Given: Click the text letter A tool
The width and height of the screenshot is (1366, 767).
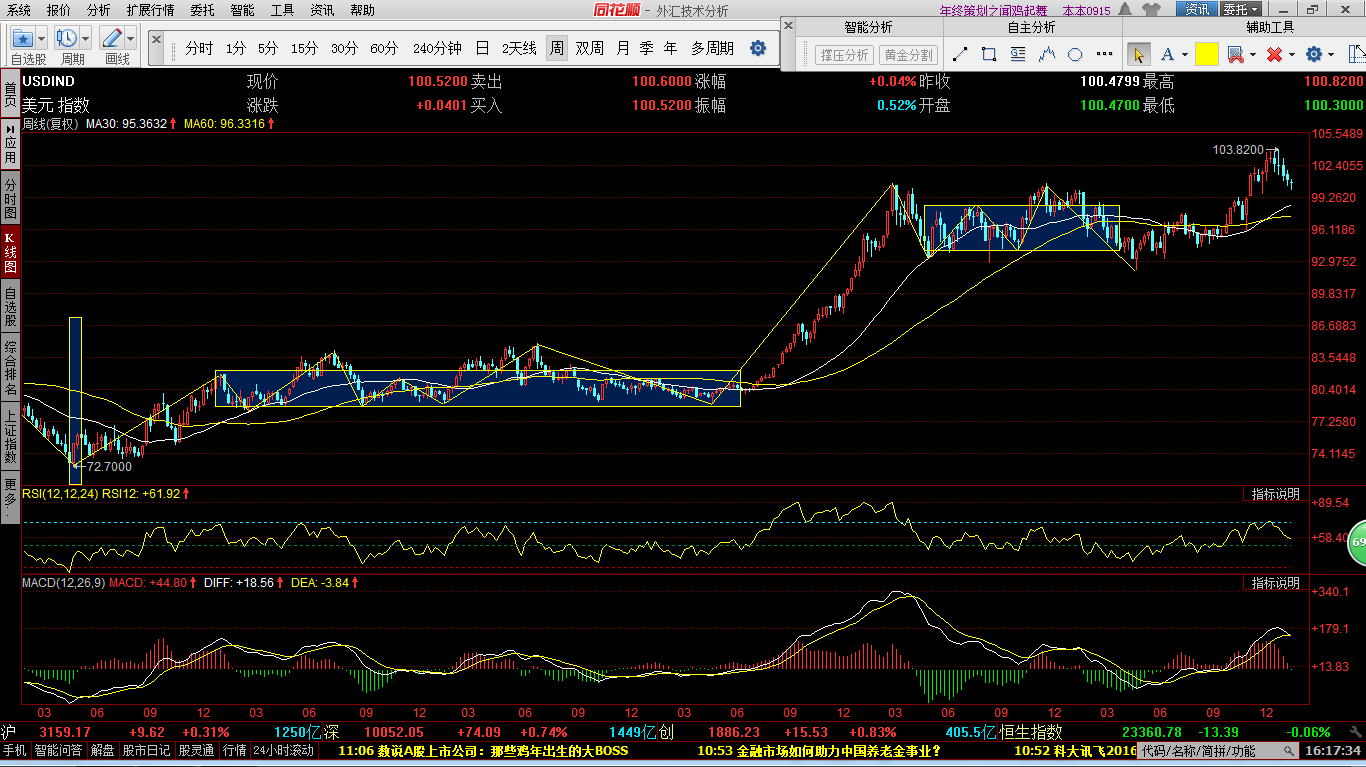Looking at the screenshot, I should [1169, 54].
